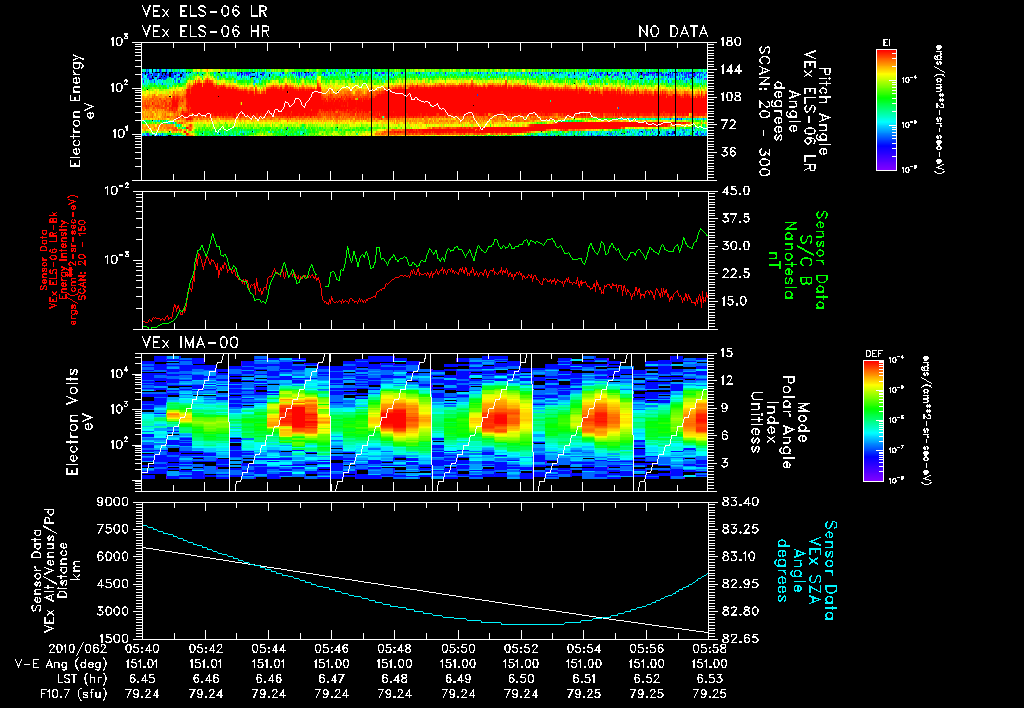Image resolution: width=1024 pixels, height=708 pixels.
Task: Click the LST value 6.47
Action: click(331, 679)
